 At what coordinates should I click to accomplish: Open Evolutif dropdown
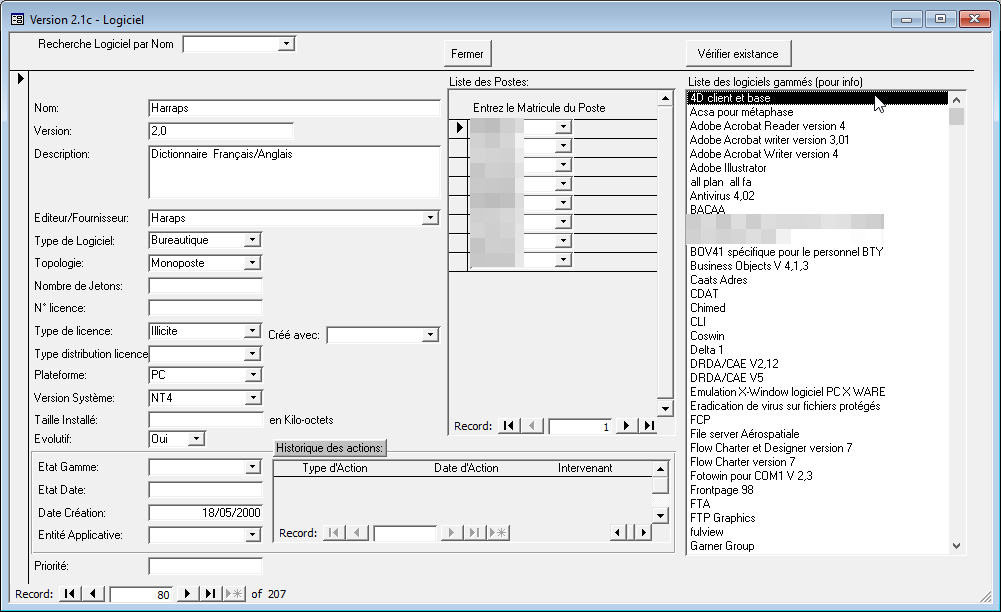[x=197, y=438]
